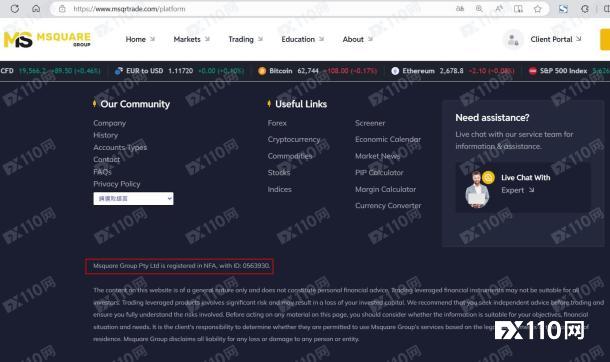610x362 pixels.
Task: Click the browser home icon
Action: (x=36, y=9)
